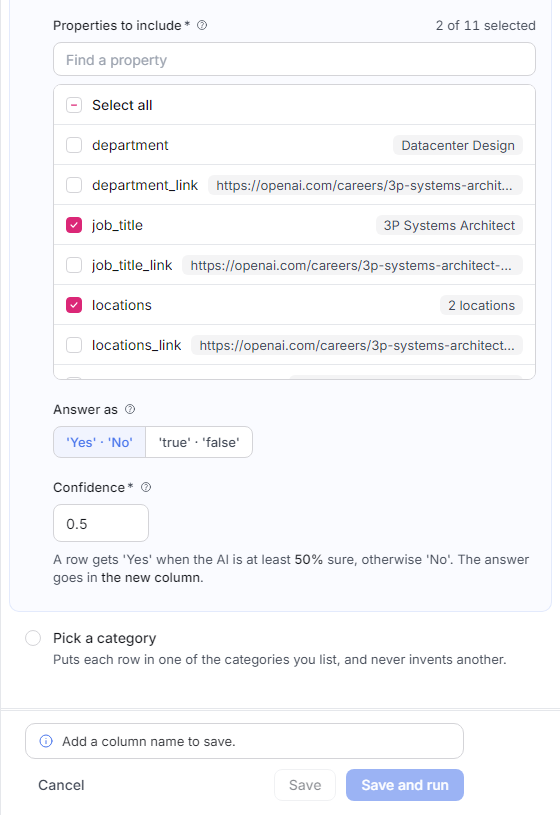Click the job_title_link URL preview
Screen dimensions: 560x815
[x=352, y=266]
